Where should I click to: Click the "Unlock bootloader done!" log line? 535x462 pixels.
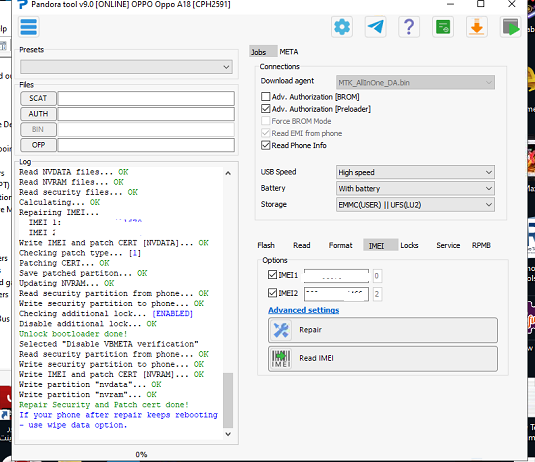pos(73,334)
